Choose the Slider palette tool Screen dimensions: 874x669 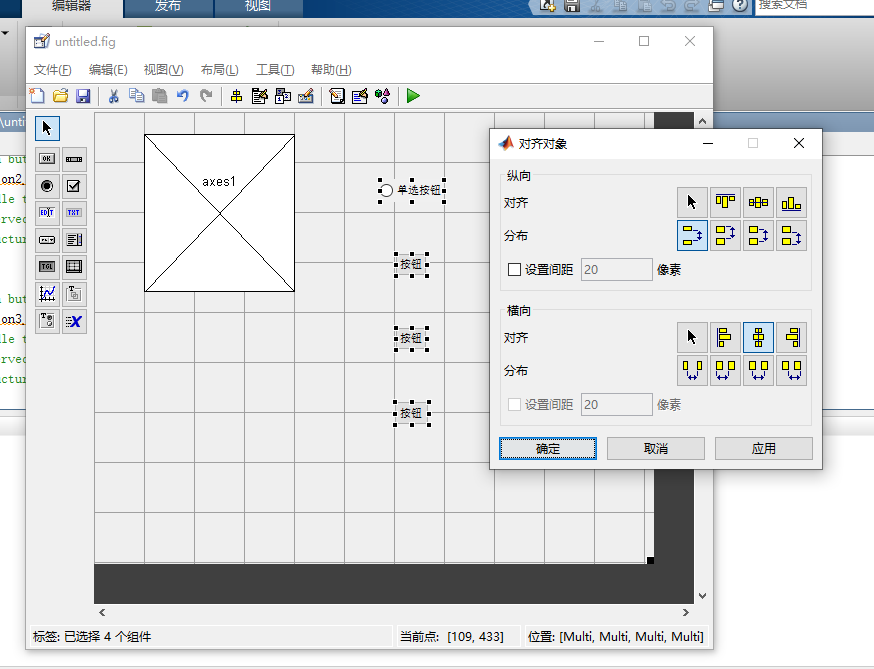(74, 159)
